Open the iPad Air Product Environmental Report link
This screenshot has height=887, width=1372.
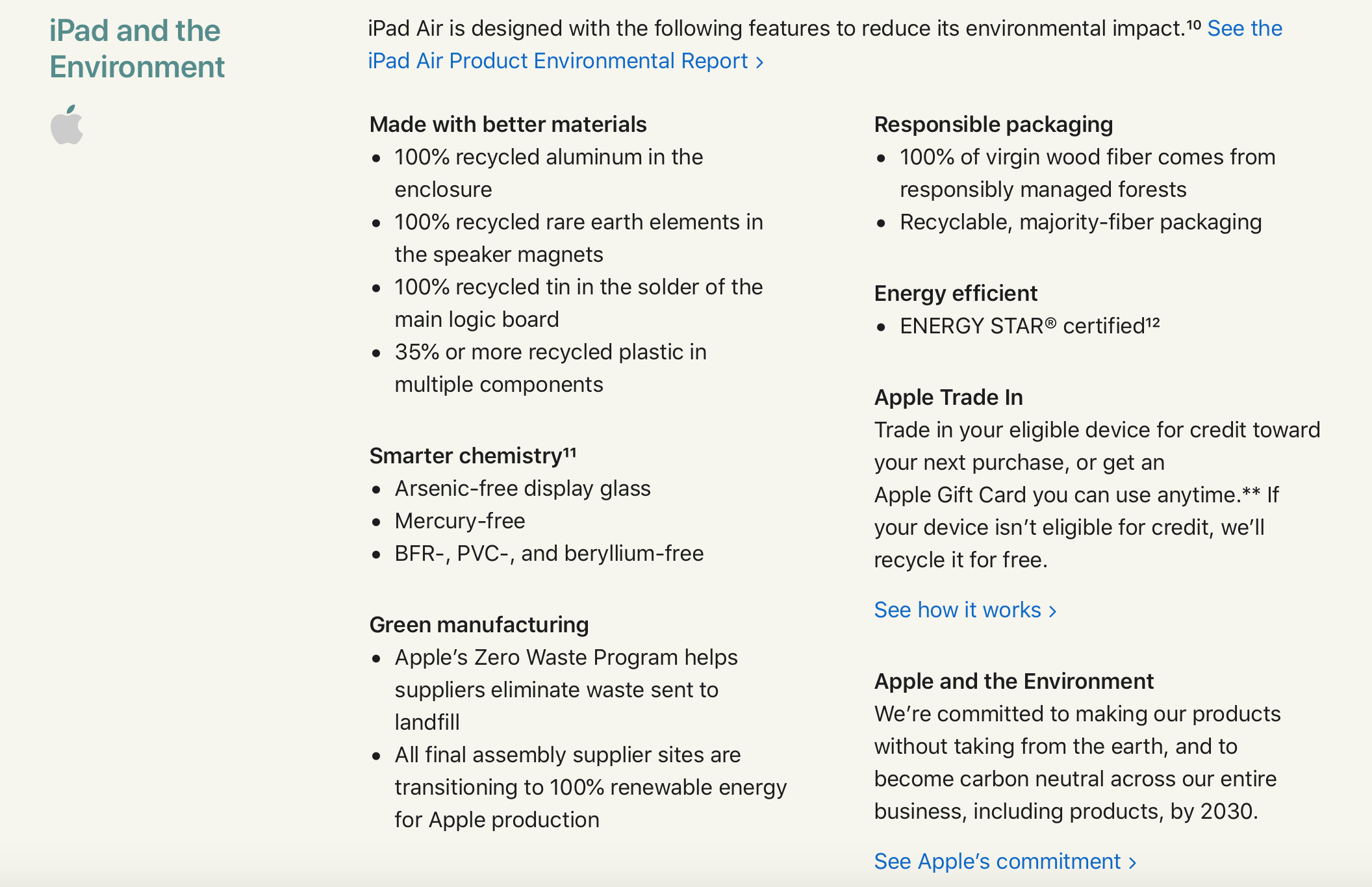(x=557, y=61)
